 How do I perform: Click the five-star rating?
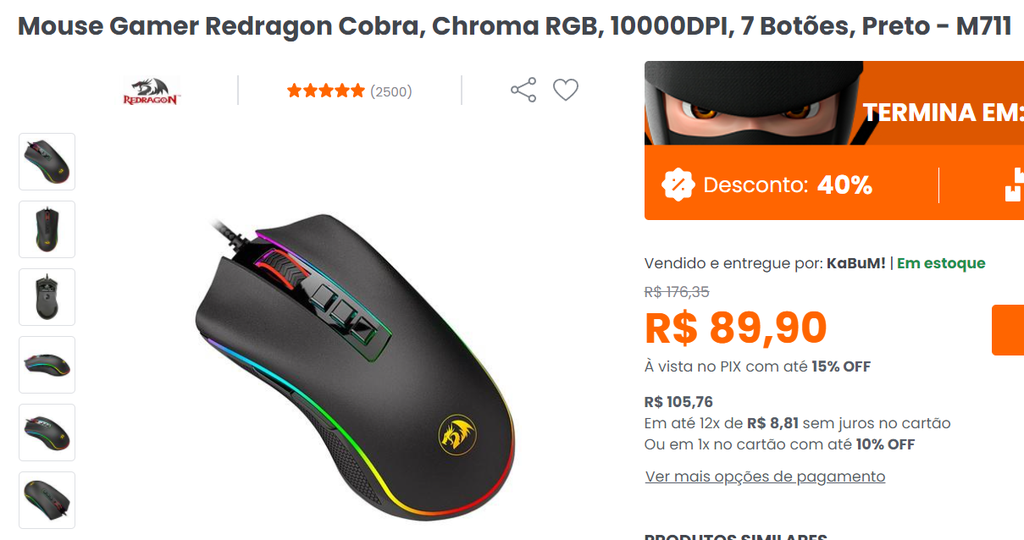[325, 91]
